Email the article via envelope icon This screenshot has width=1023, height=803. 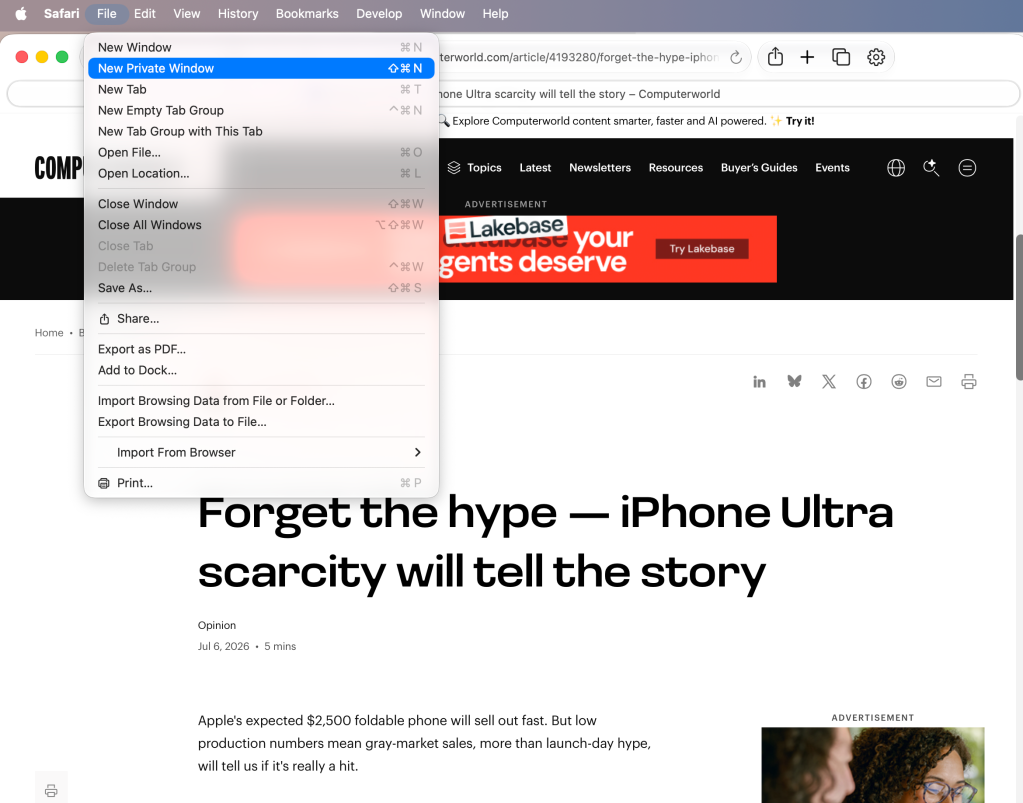(934, 382)
